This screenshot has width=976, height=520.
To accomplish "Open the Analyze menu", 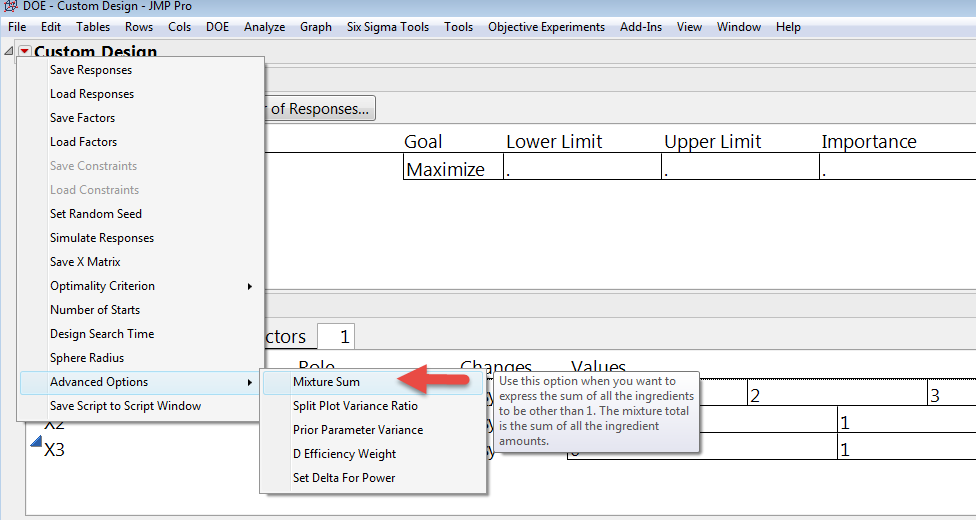I will click(x=265, y=27).
